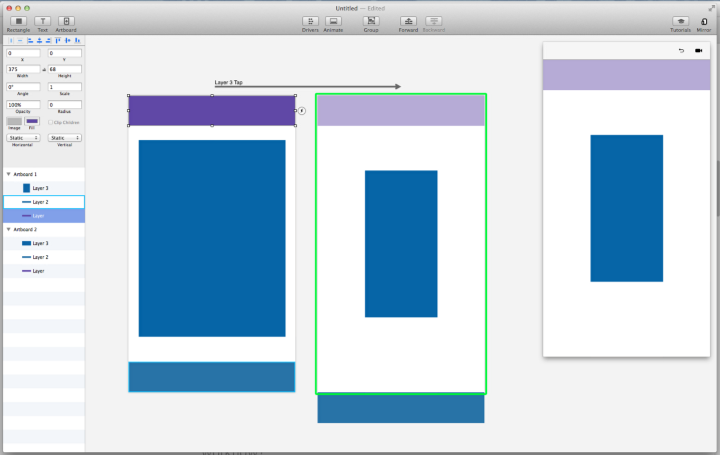The height and width of the screenshot is (455, 720).
Task: Select the large blue rectangle on first artboard
Action: coord(212,238)
